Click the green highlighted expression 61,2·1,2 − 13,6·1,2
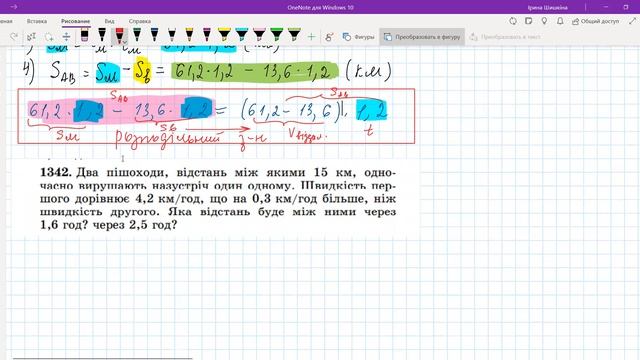 coord(254,71)
